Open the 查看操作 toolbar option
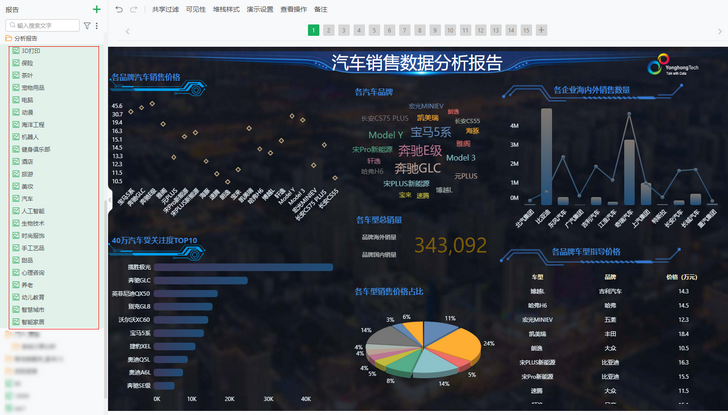Screen dimensions: 728x415 coord(293,9)
